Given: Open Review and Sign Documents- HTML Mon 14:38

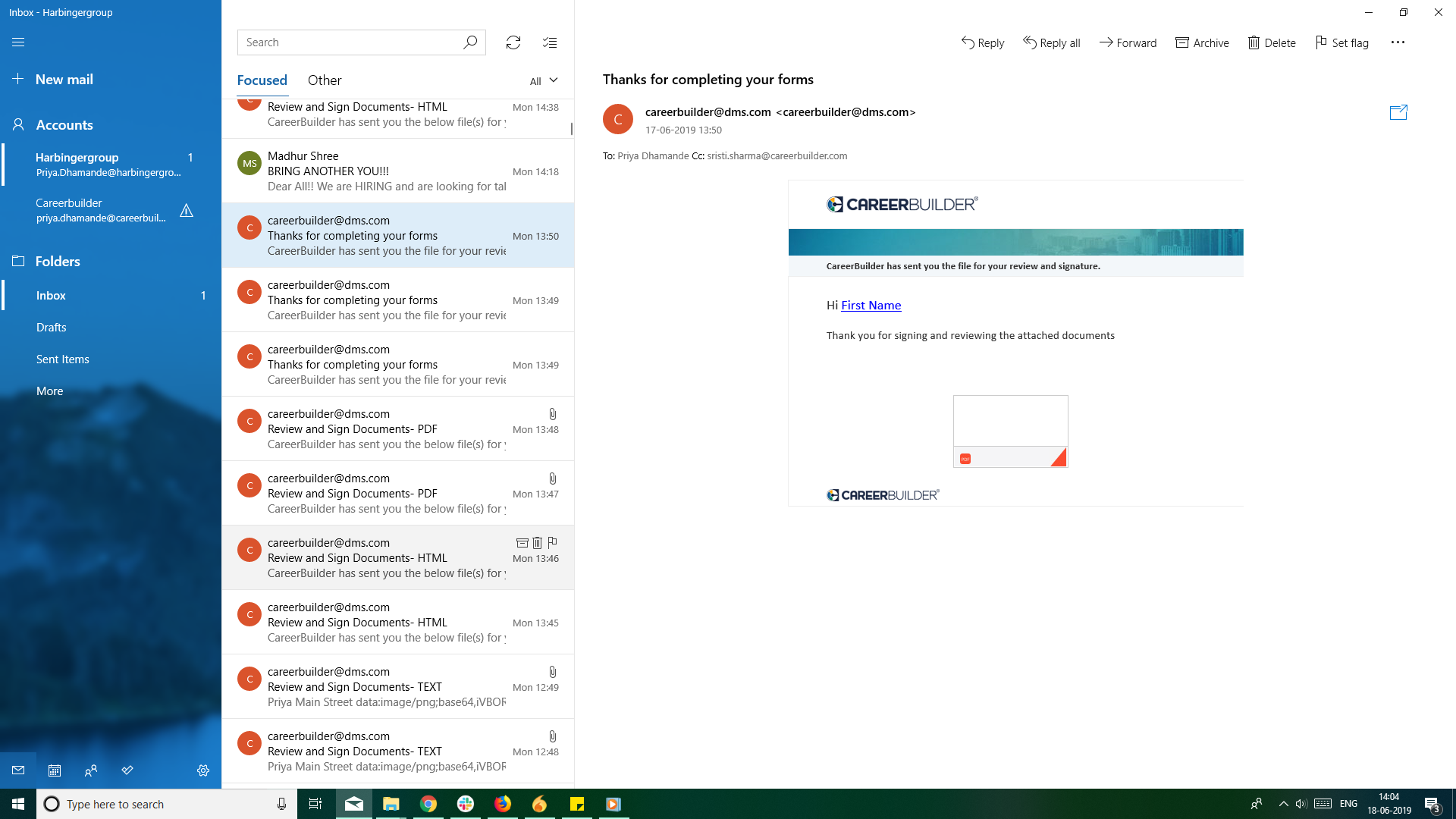Looking at the screenshot, I should pos(398,118).
